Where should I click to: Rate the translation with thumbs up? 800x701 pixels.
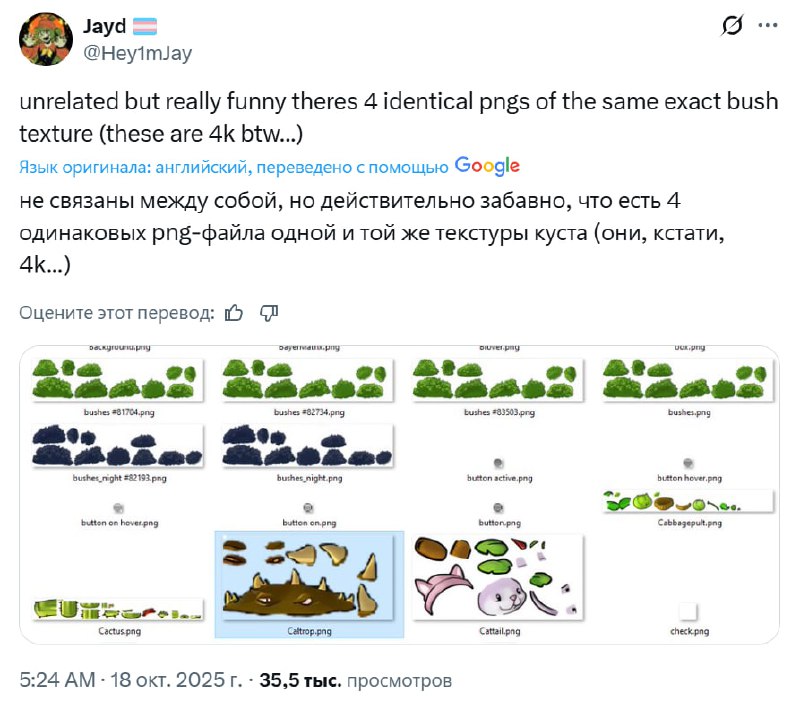234,313
